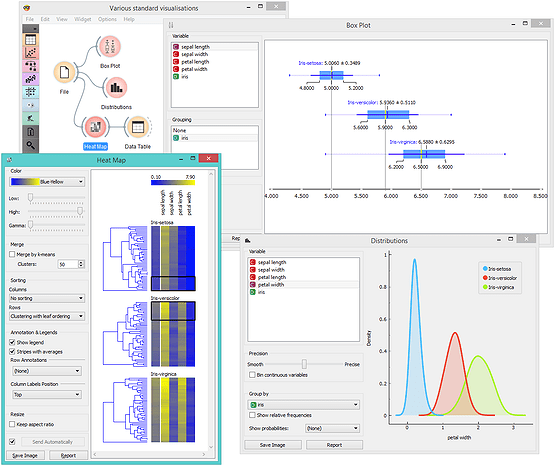Image resolution: width=555 pixels, height=466 pixels.
Task: Click the magnifier search icon in the sidebar
Action: (30, 145)
